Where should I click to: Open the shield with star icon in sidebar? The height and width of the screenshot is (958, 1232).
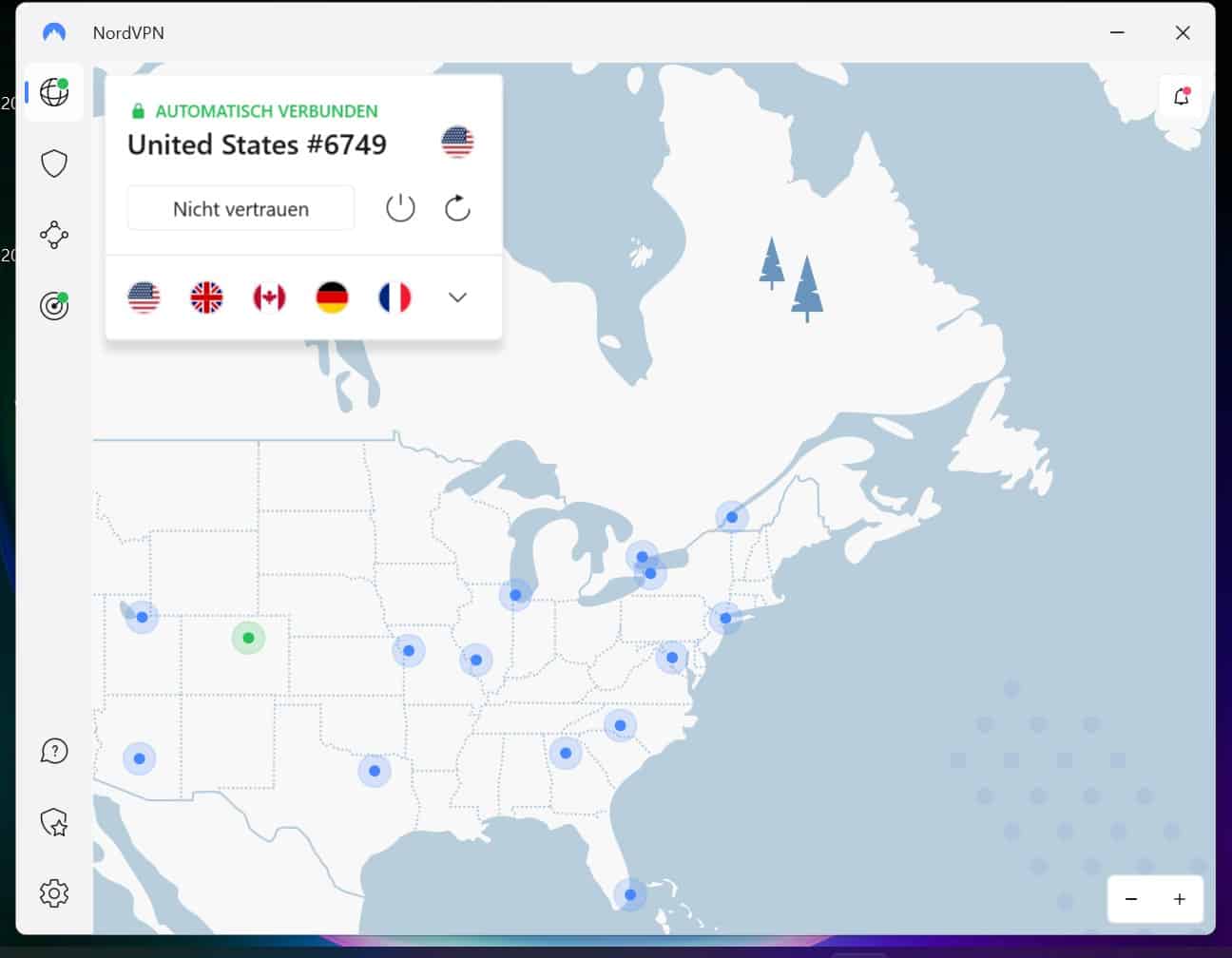(x=54, y=822)
